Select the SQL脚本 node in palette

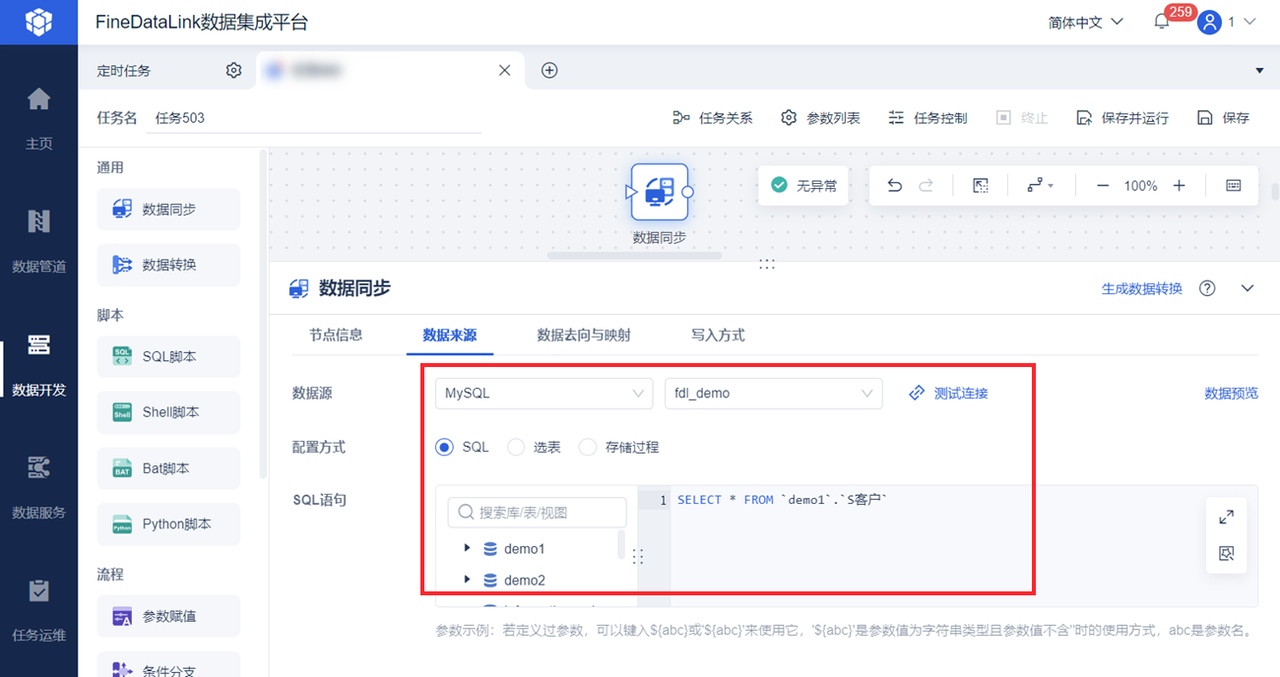[x=168, y=356]
